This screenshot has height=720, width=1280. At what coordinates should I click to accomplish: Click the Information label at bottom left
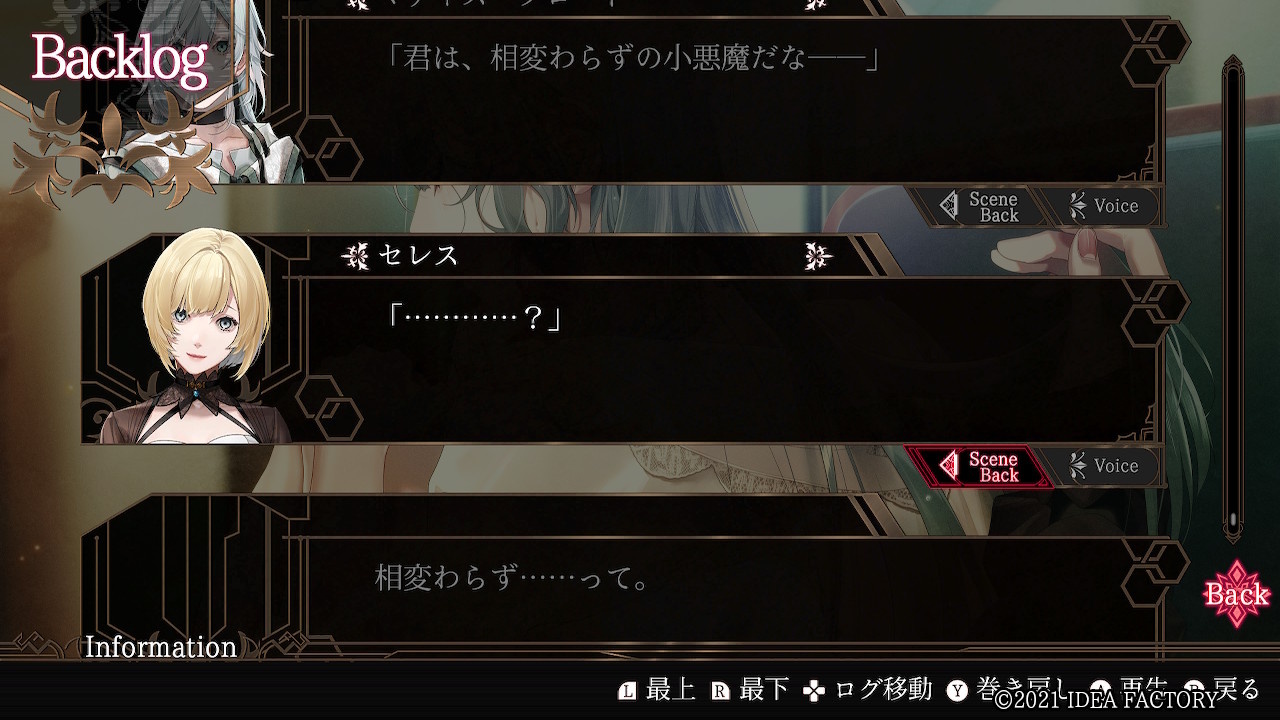click(161, 647)
